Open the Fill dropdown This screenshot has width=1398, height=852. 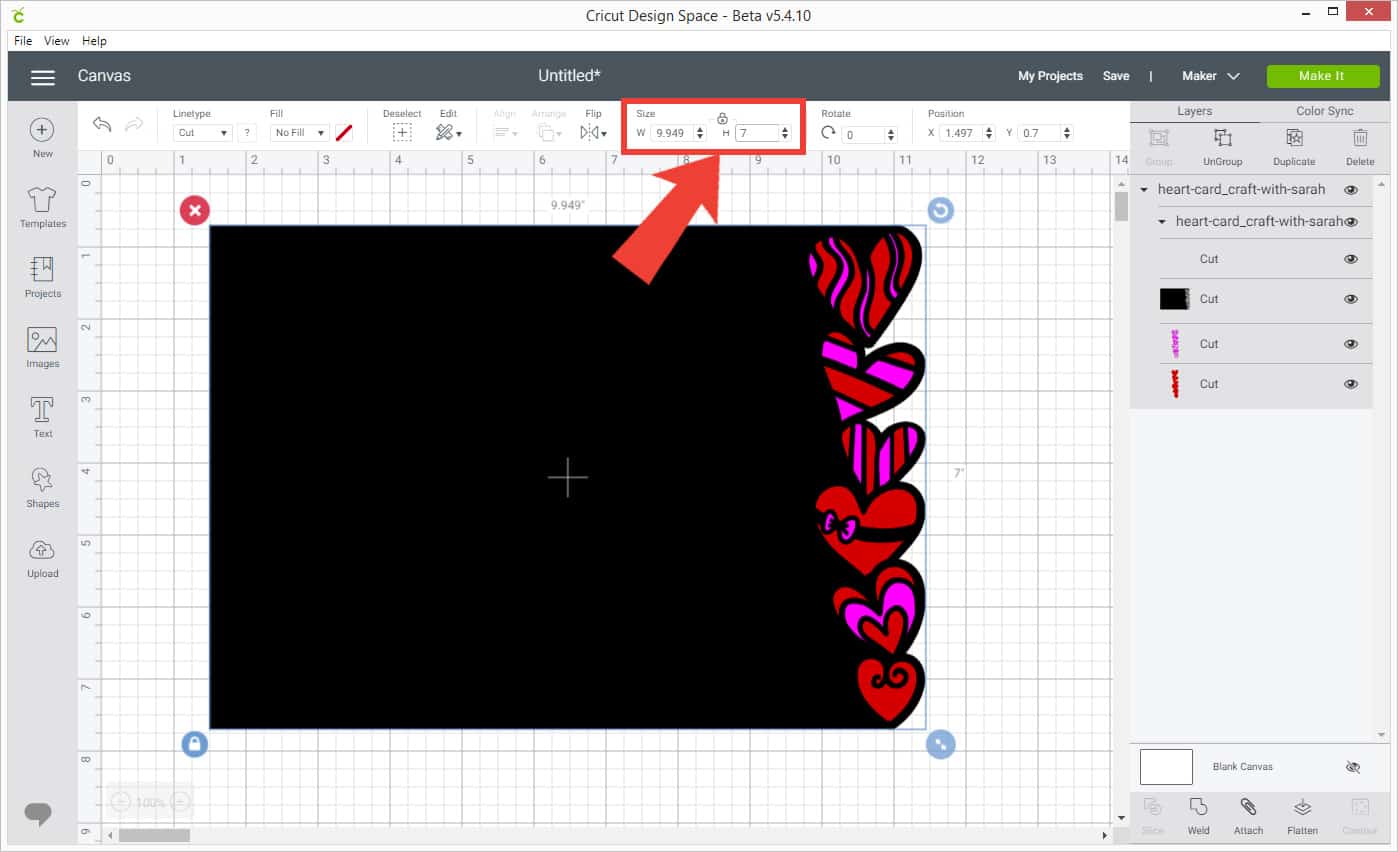[300, 133]
